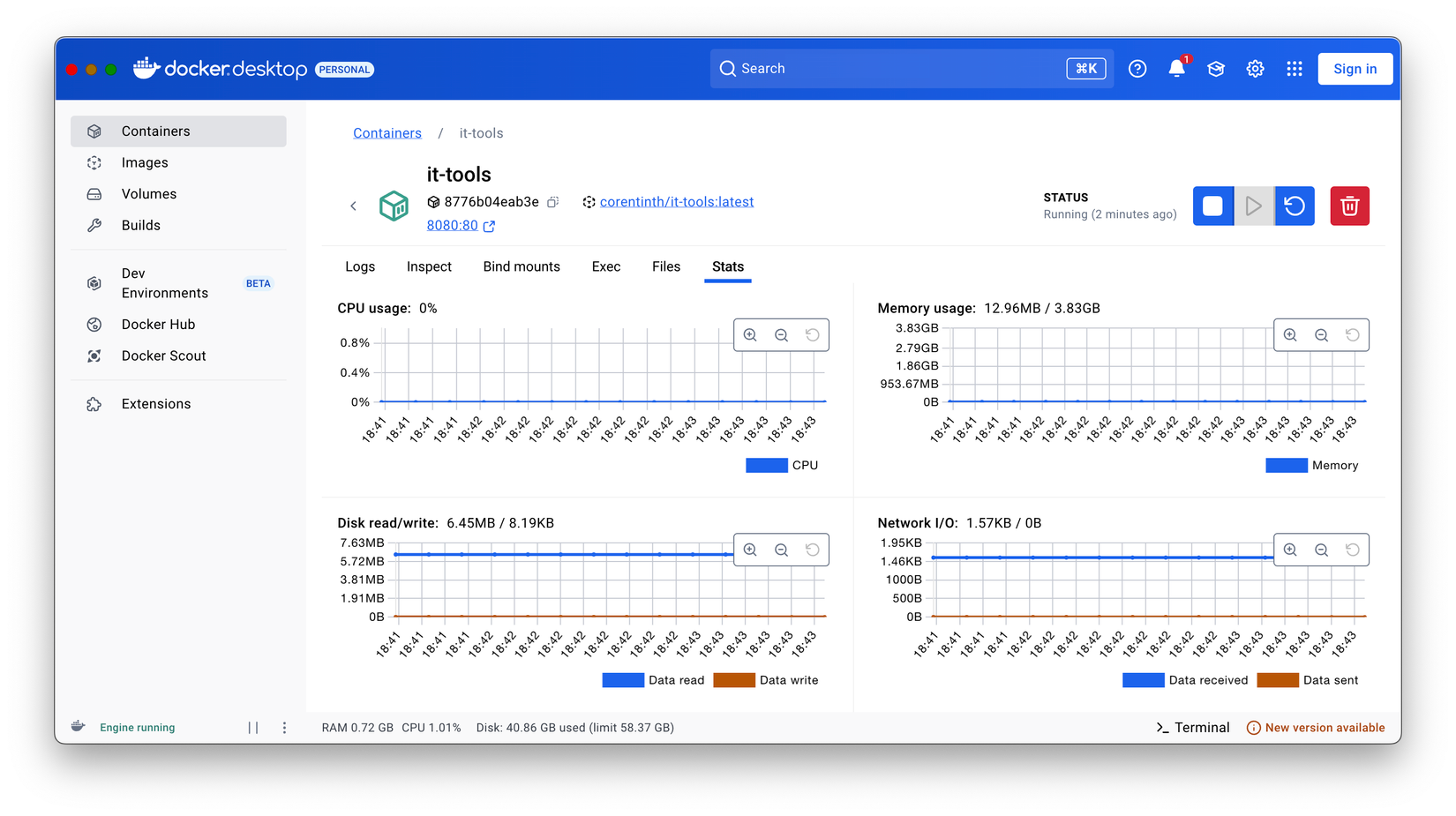Open the corentinth/it-tools:latest image link
The image size is (1456, 816).
tap(676, 202)
